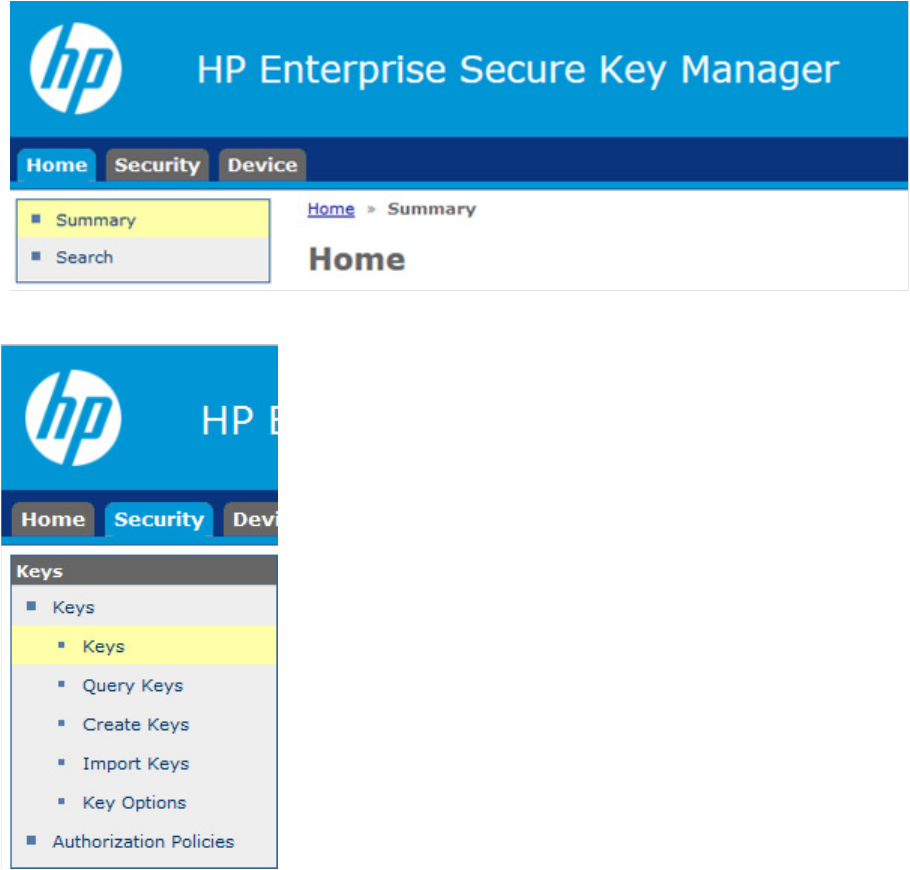Click the bullet icon beside Search

(x=36, y=256)
